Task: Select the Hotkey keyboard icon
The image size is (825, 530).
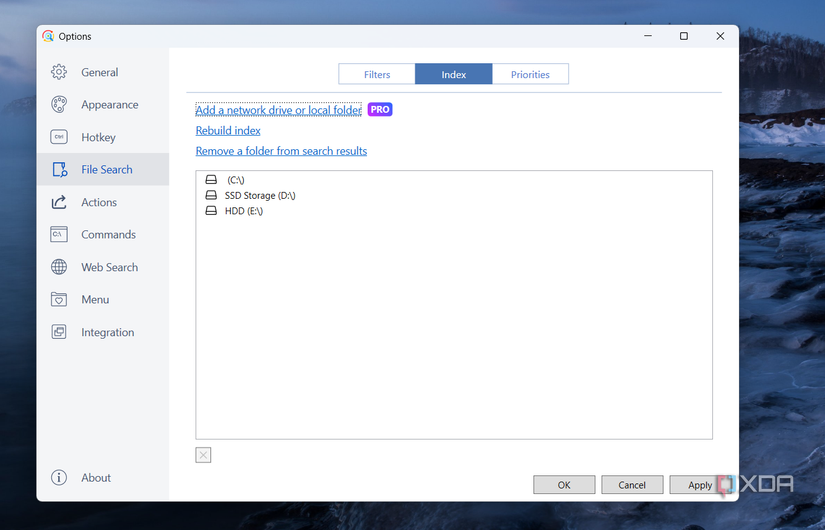Action: point(59,137)
